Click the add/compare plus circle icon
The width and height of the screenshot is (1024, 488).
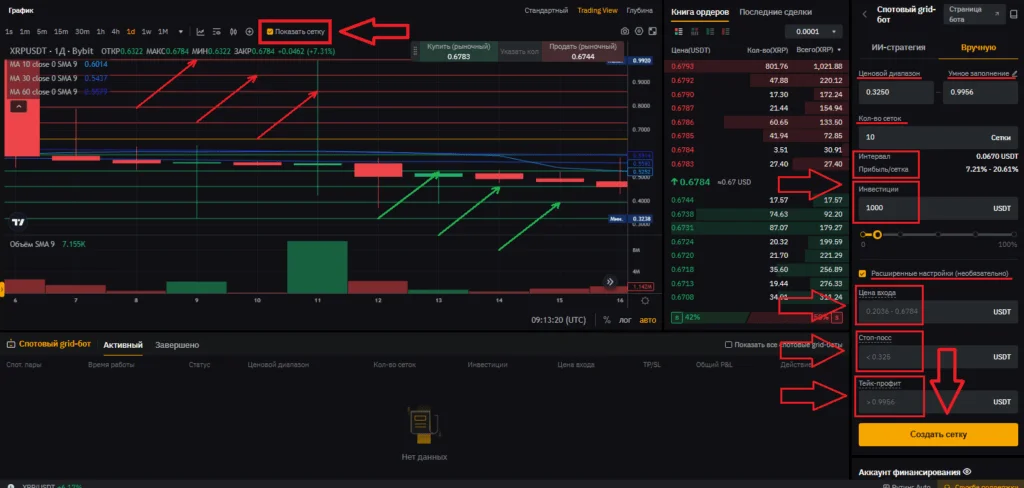[249, 31]
